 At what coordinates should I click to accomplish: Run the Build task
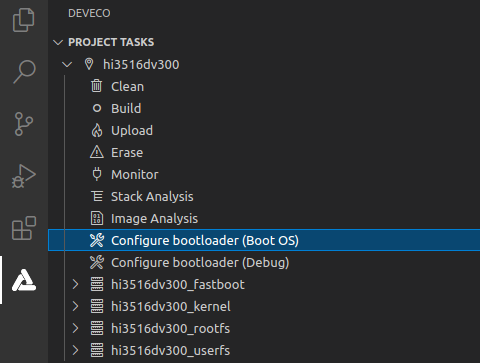[126, 108]
